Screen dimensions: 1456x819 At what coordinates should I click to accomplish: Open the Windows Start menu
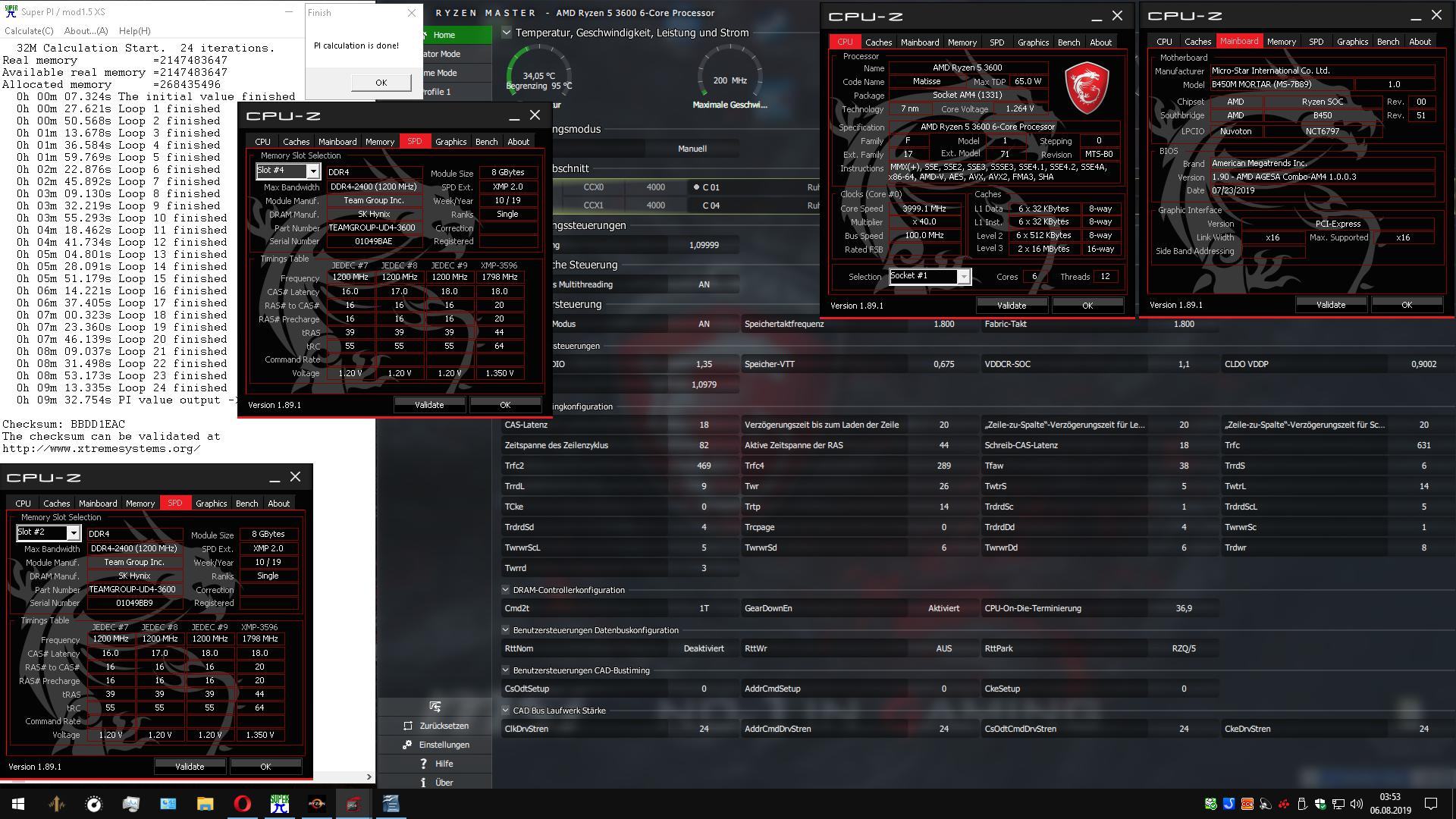tap(18, 804)
